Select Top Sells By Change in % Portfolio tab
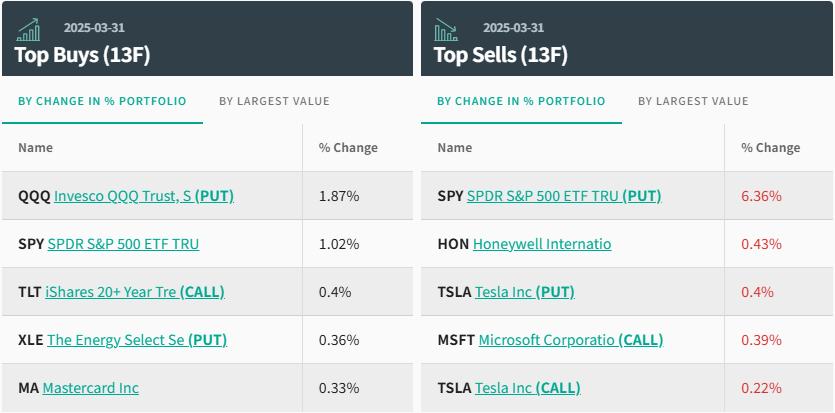 (521, 101)
